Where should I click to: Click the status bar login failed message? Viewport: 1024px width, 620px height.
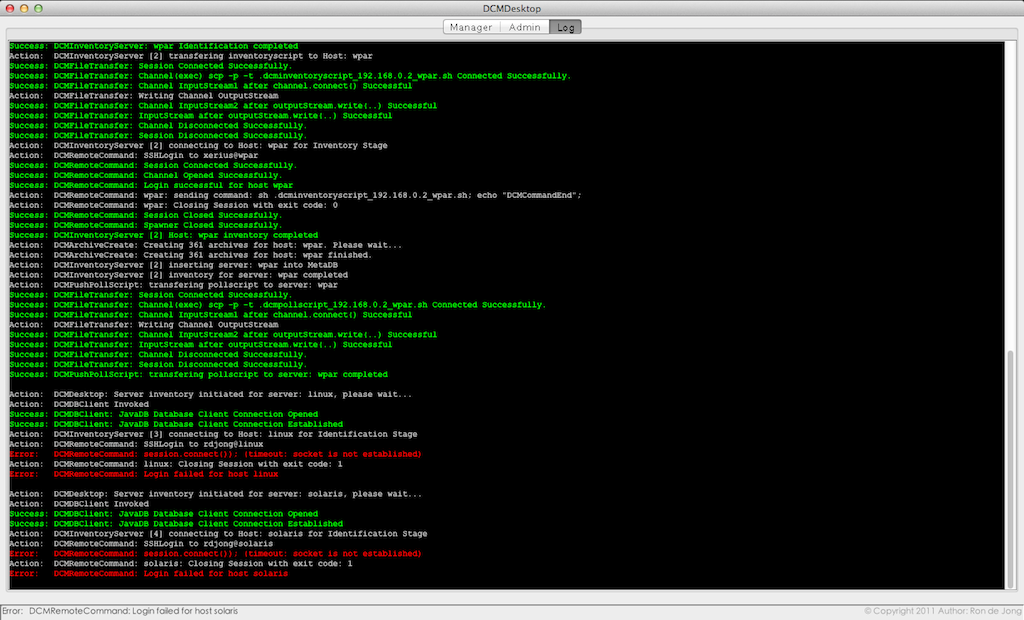pos(133,610)
